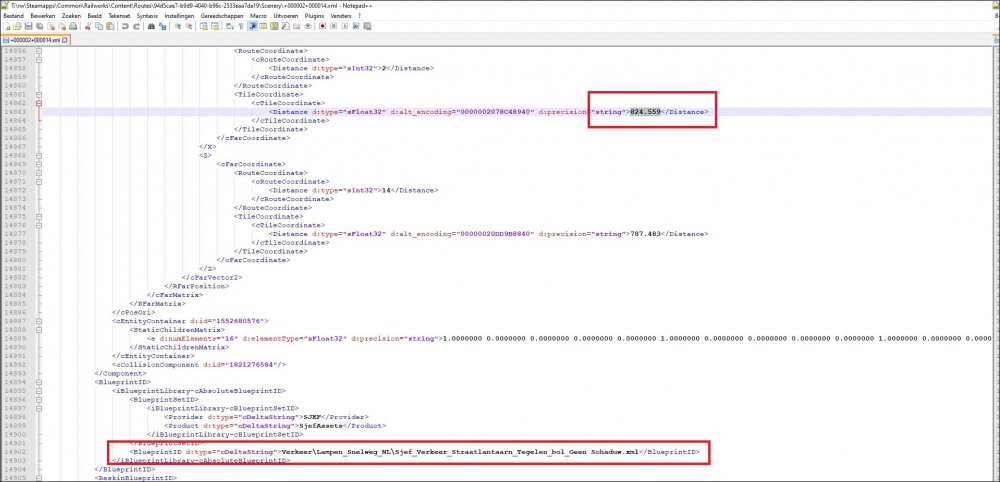Toggle the highlighted indent guide toolbar button

click(x=250, y=26)
